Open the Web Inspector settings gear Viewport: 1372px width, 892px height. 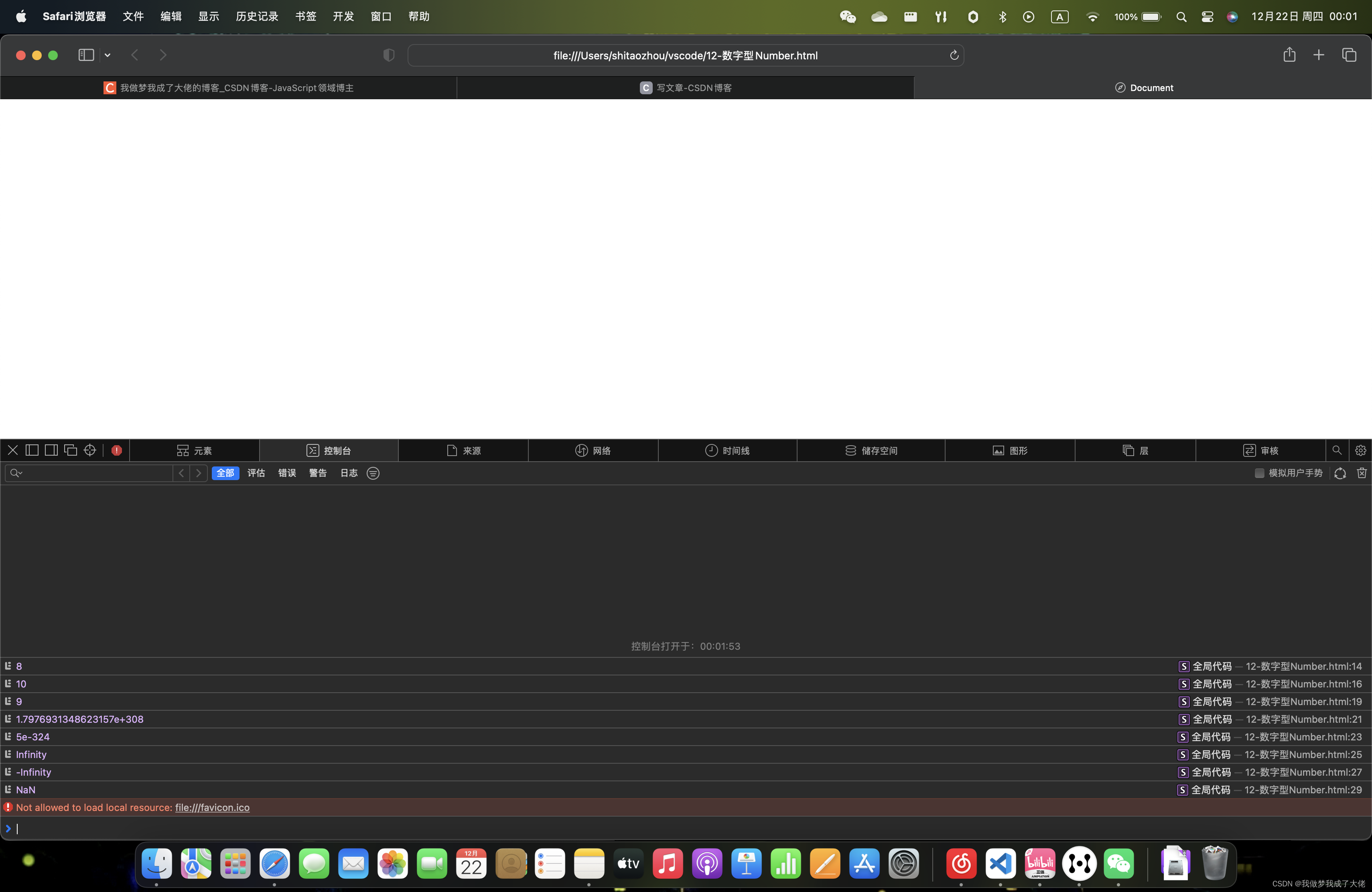1360,450
